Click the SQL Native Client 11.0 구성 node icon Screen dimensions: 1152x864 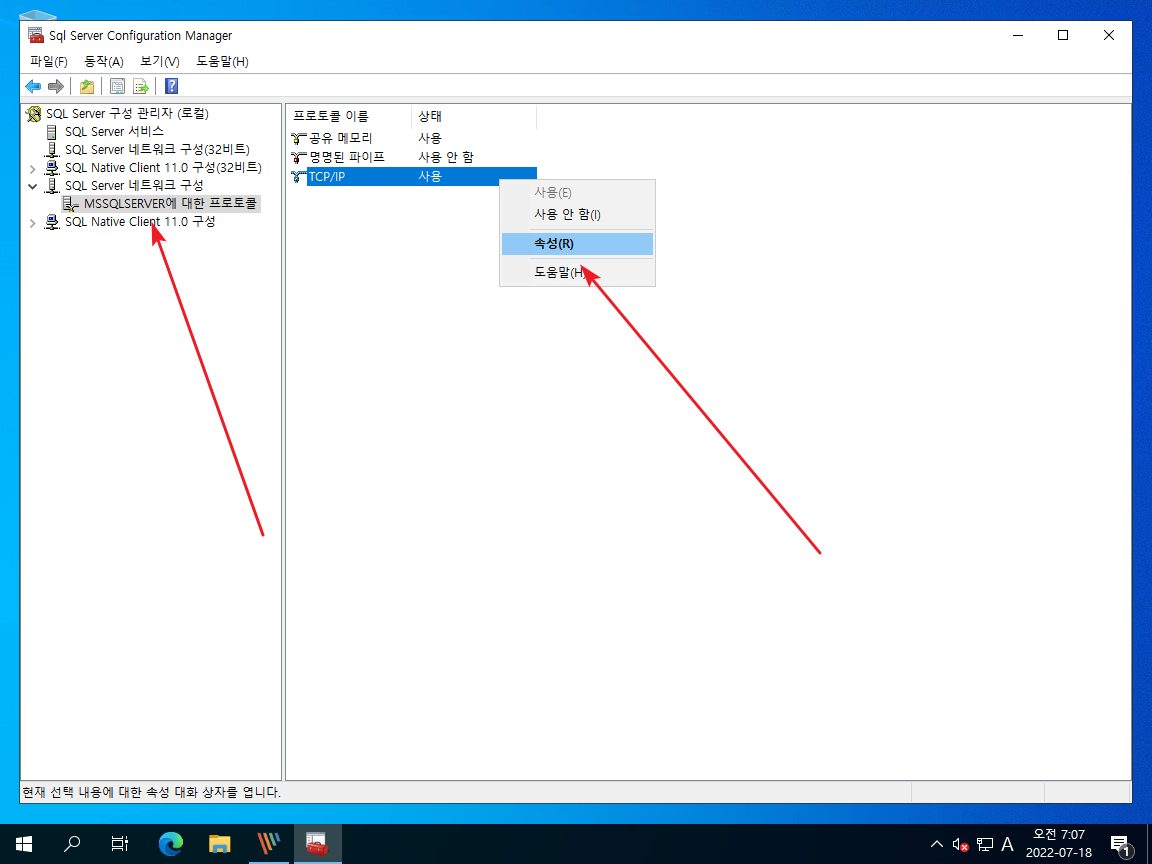click(52, 222)
